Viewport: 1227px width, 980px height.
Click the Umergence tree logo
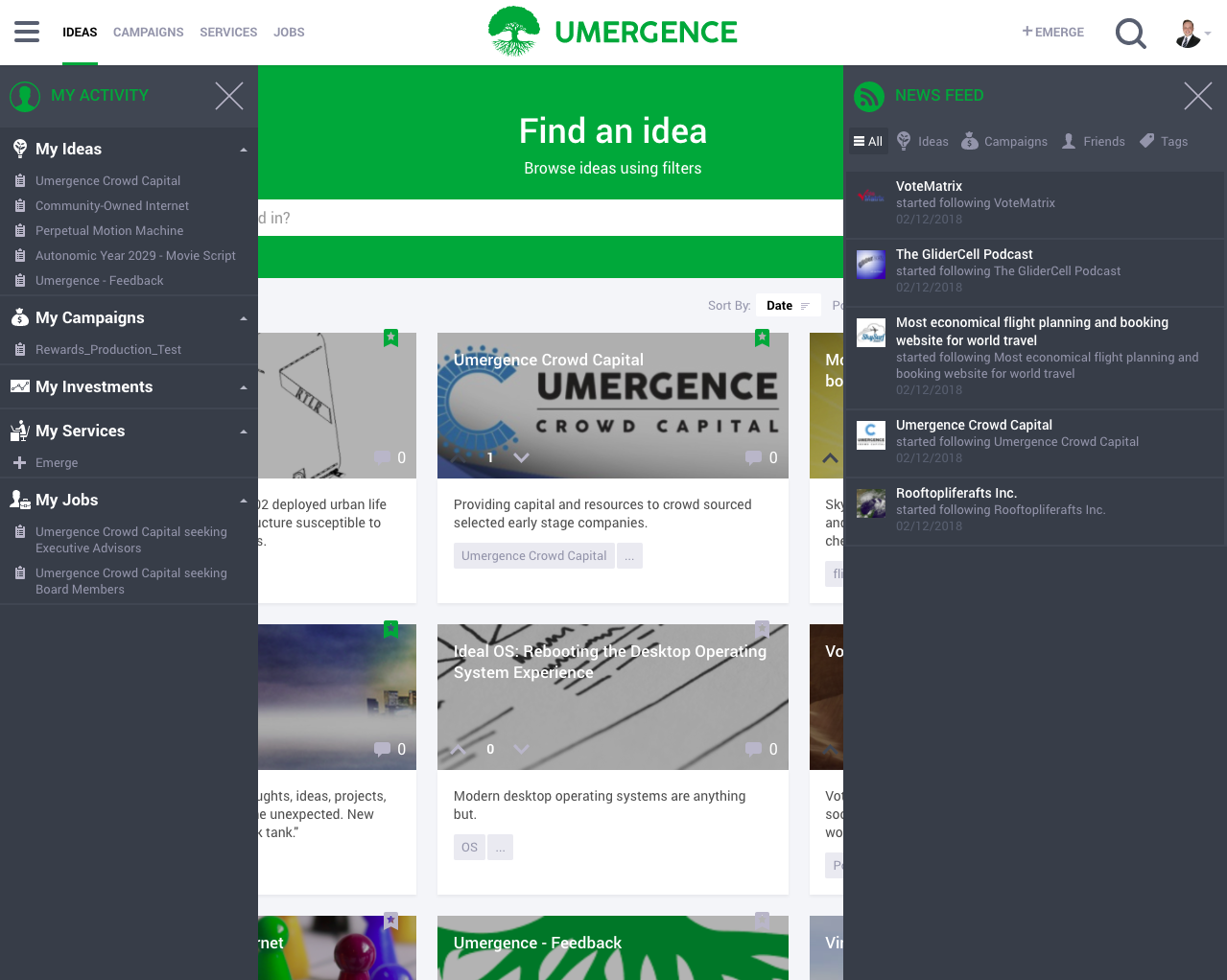(514, 31)
